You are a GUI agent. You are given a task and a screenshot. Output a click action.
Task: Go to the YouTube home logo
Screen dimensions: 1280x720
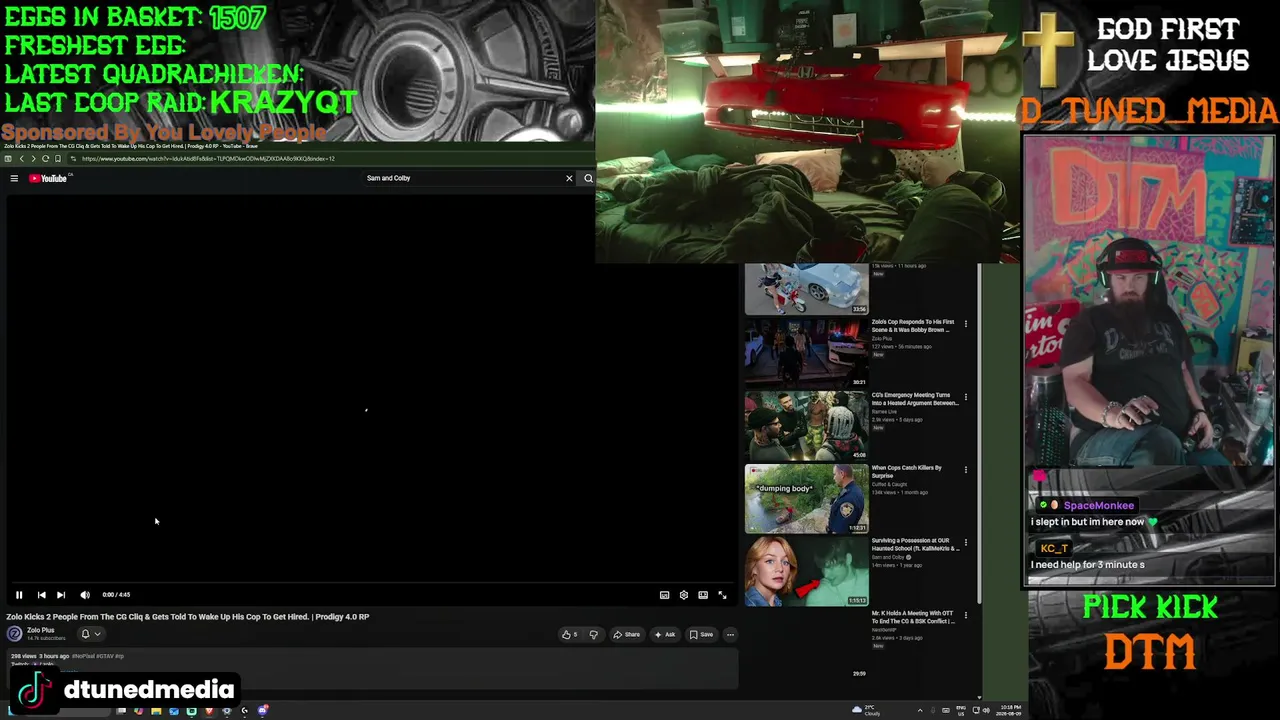[x=48, y=178]
